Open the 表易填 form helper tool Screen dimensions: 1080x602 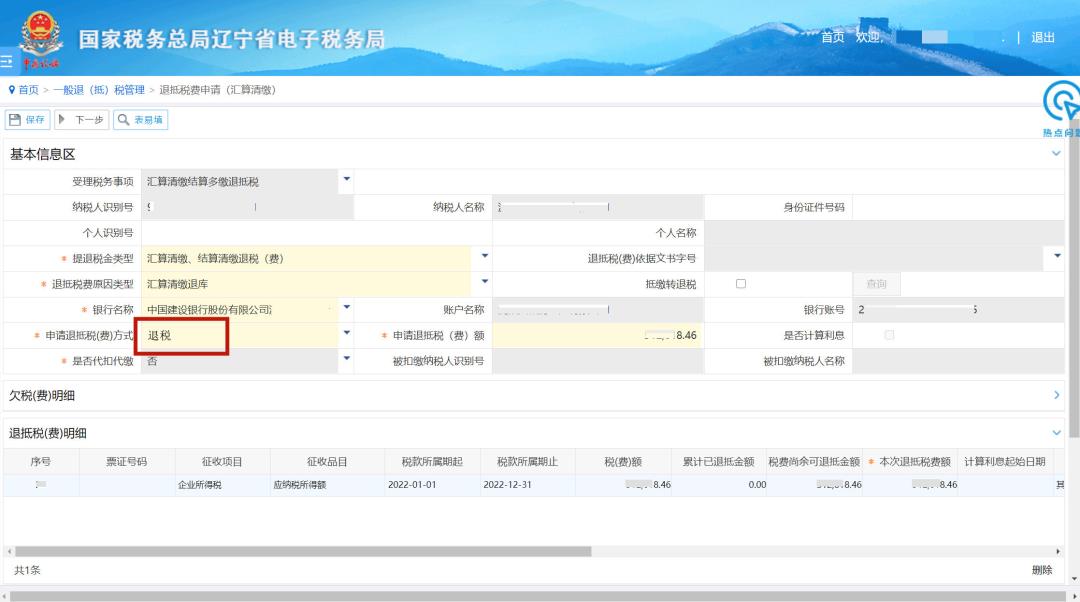[x=140, y=120]
